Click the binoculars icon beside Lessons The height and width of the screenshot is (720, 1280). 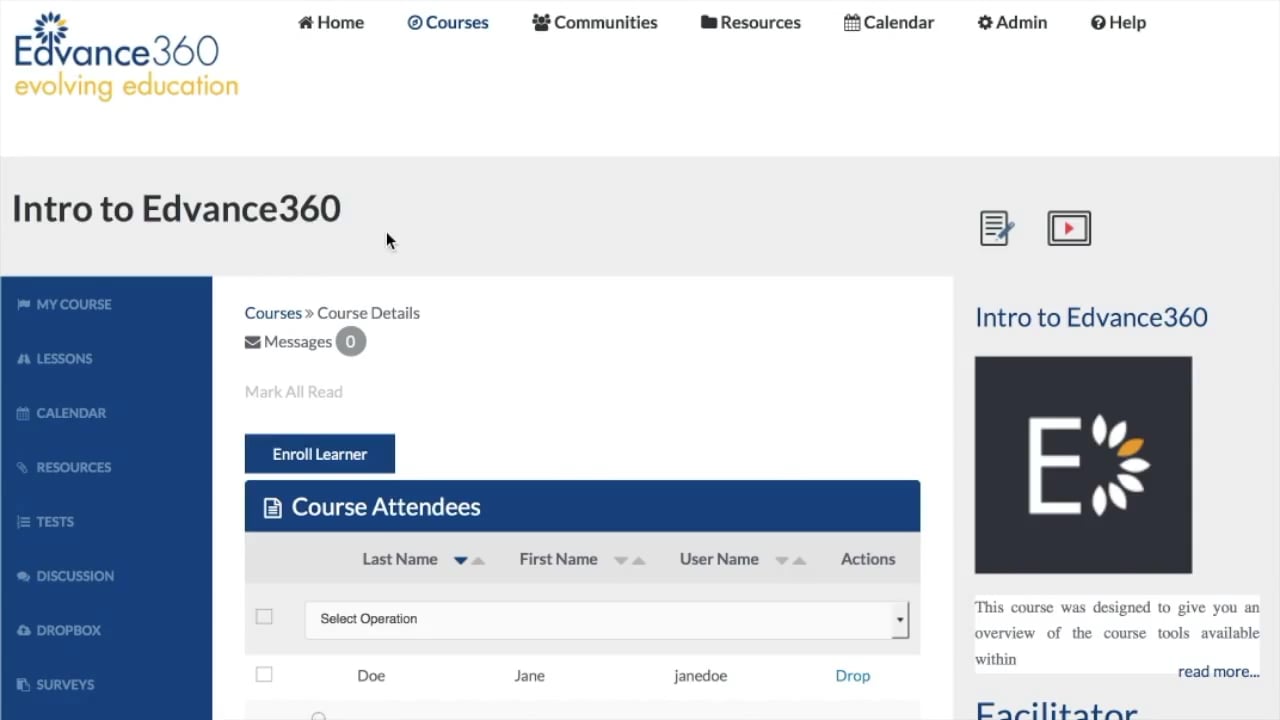(x=23, y=358)
